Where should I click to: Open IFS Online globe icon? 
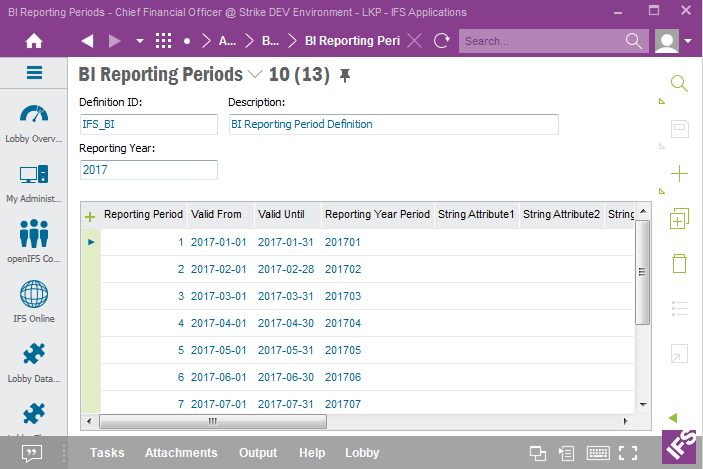click(34, 296)
